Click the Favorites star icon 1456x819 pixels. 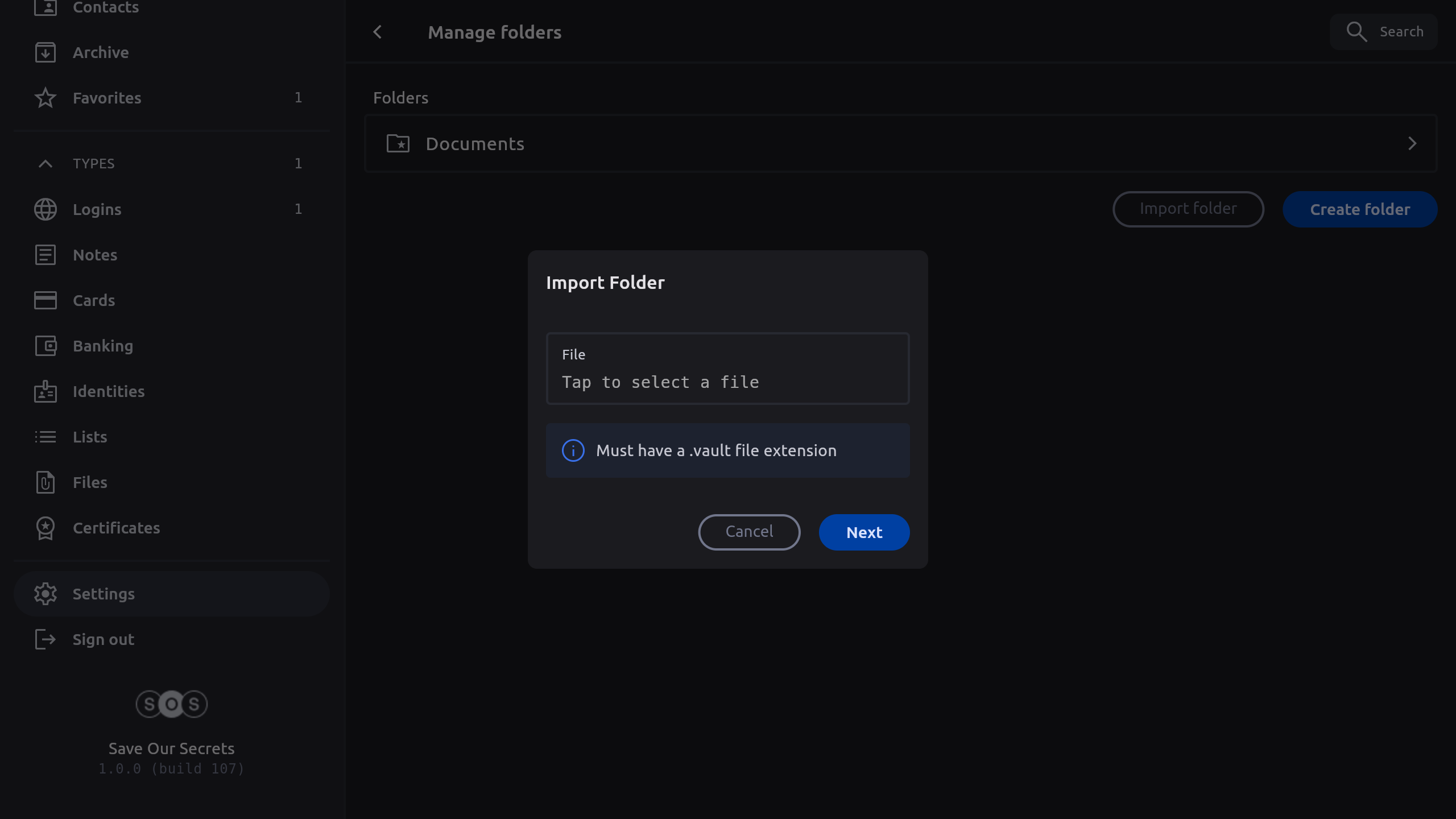tap(45, 98)
